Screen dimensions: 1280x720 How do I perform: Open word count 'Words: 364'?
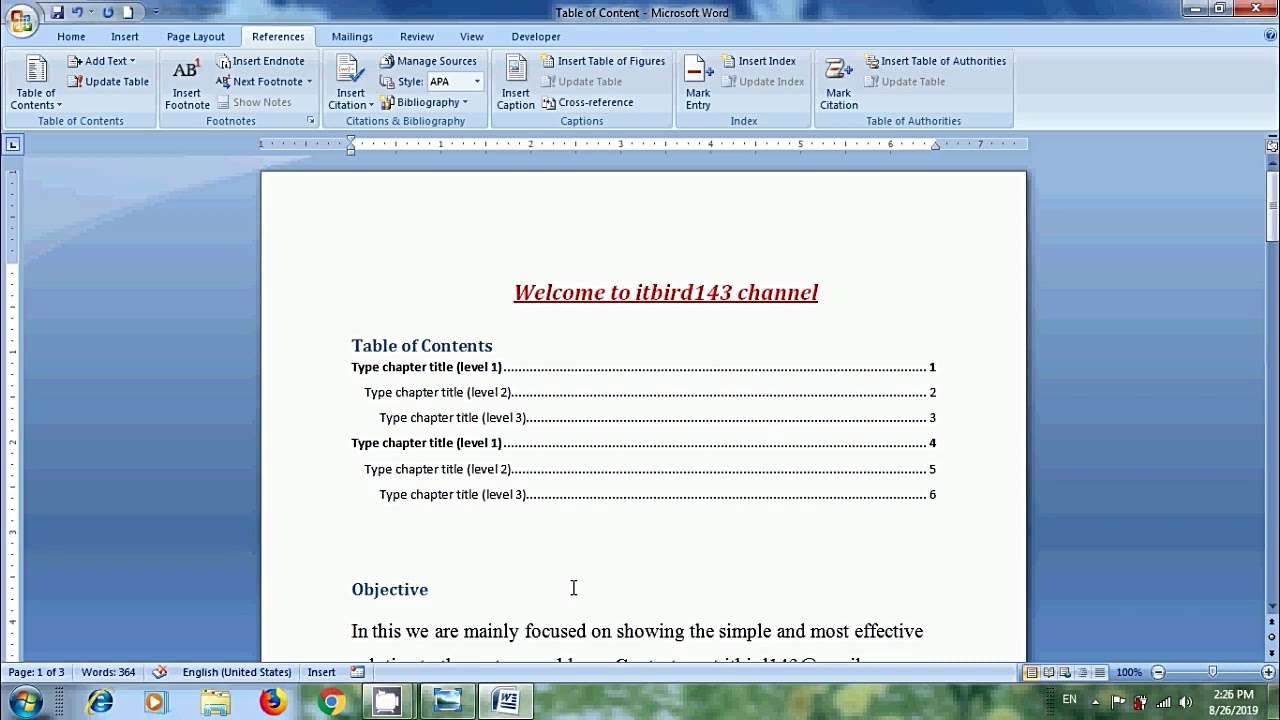pos(108,672)
